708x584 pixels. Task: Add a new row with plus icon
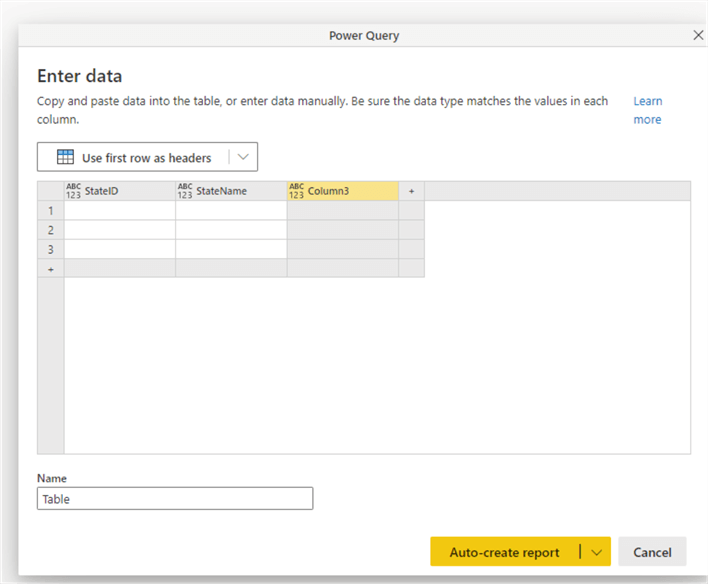tap(50, 268)
